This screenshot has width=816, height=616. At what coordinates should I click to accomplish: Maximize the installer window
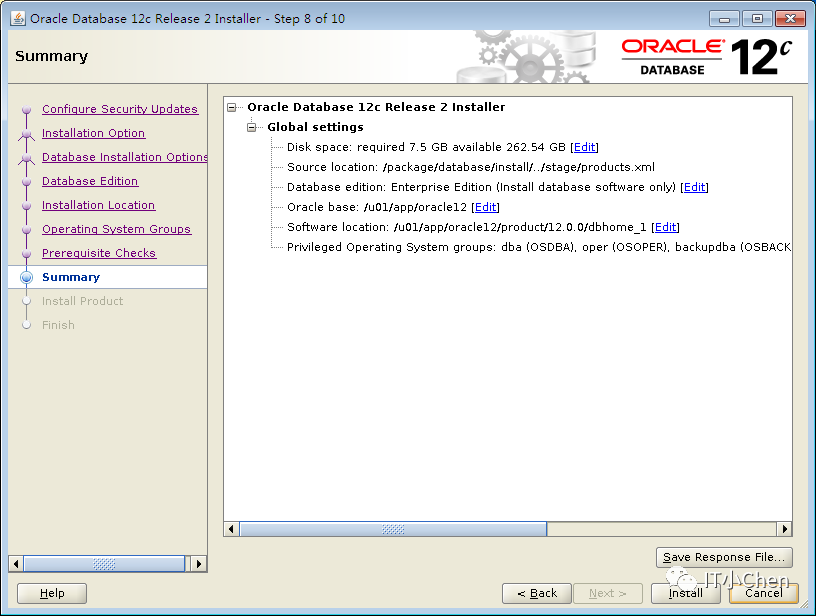point(757,19)
